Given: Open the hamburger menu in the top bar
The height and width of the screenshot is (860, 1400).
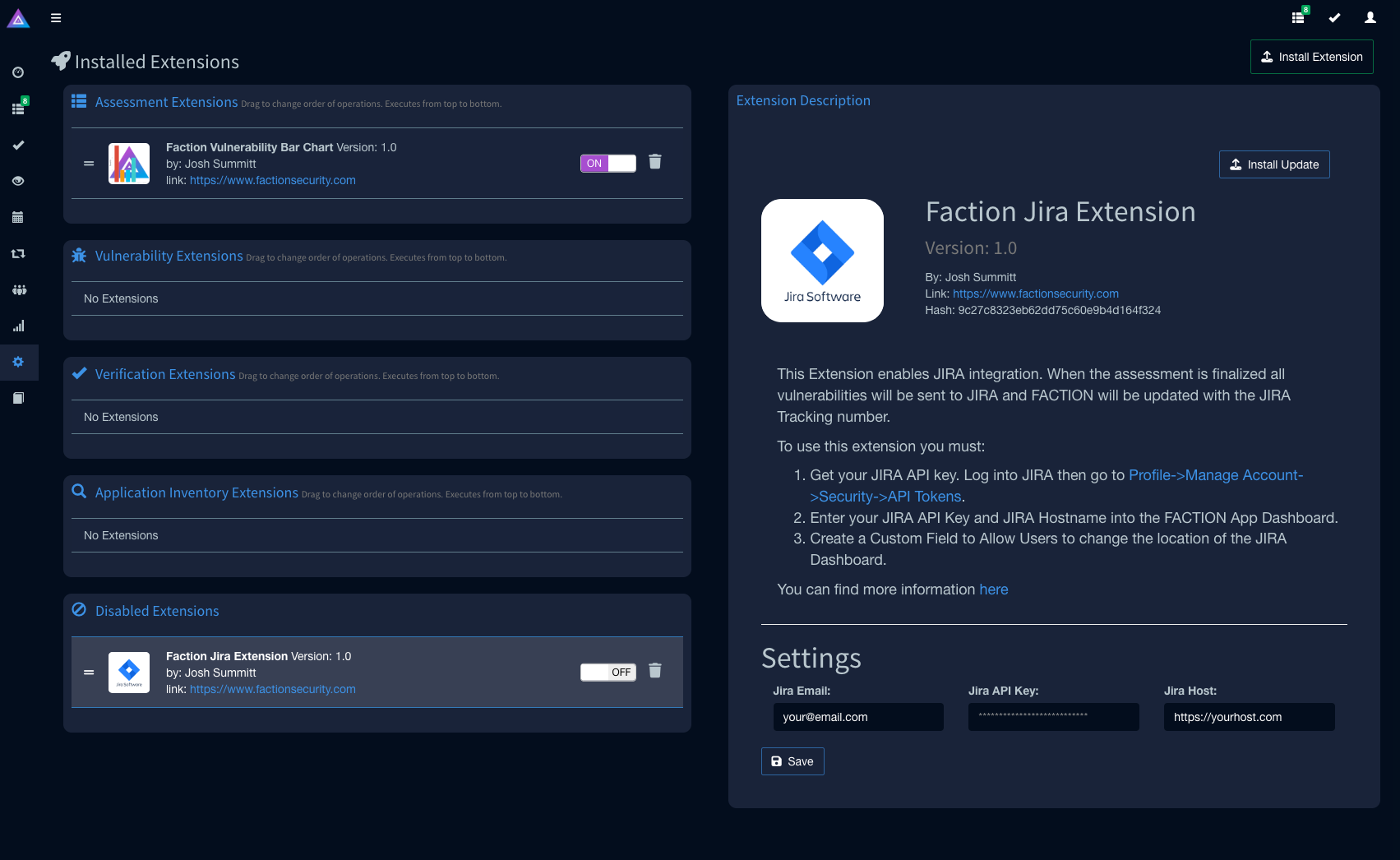Looking at the screenshot, I should click(56, 18).
